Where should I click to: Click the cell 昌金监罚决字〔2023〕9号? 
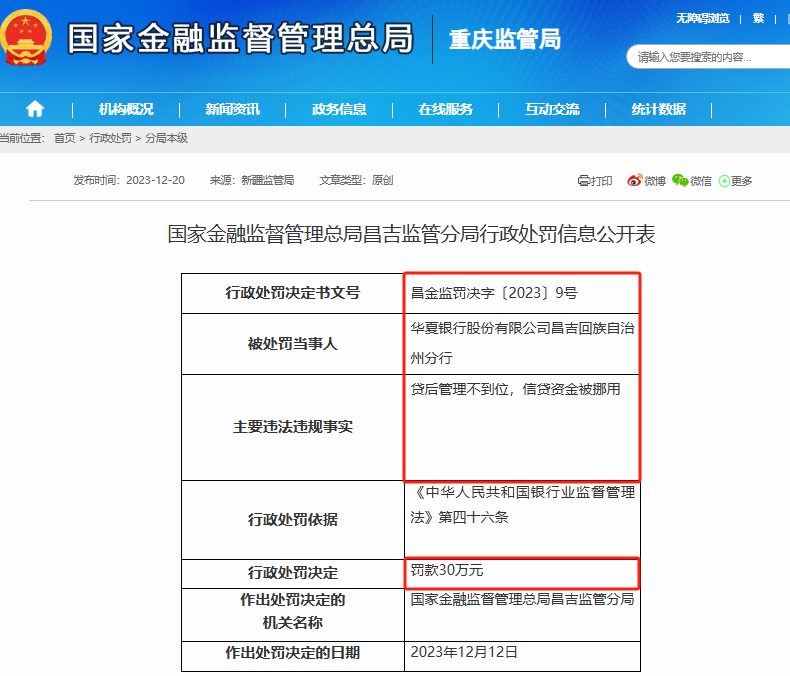coord(522,293)
